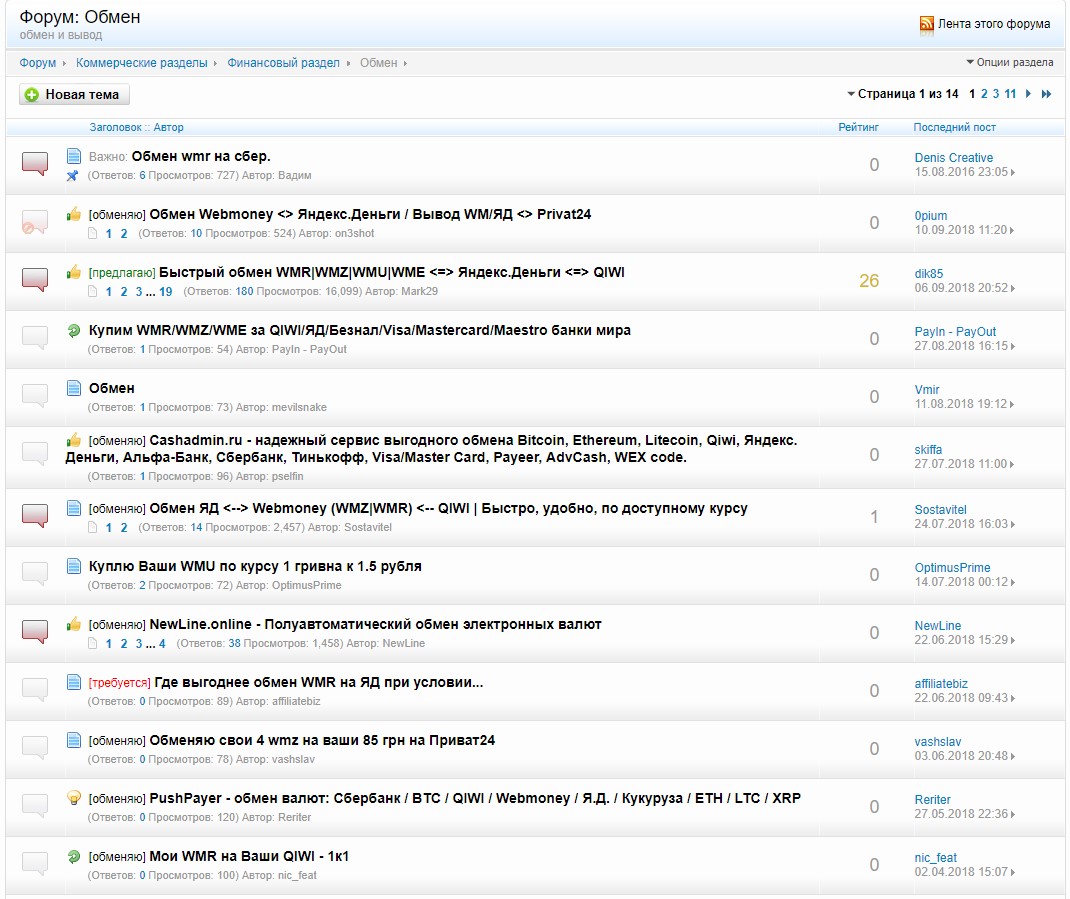Open Коммерческие разделы breadcrumb
Viewport: 1070px width, 899px height.
coord(141,63)
